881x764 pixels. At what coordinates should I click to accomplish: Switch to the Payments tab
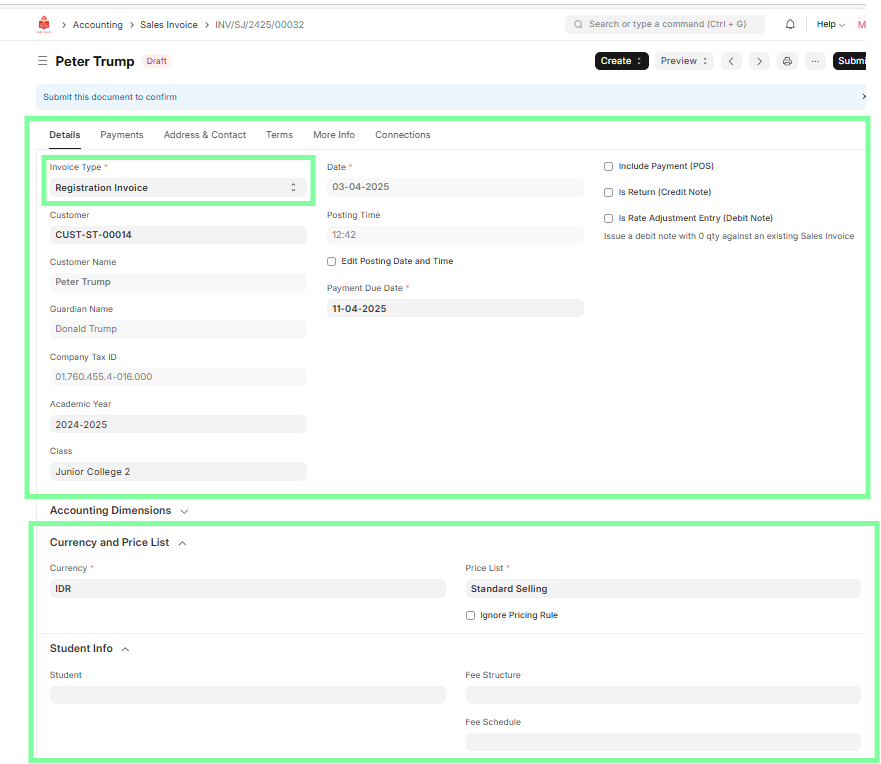pyautogui.click(x=121, y=135)
